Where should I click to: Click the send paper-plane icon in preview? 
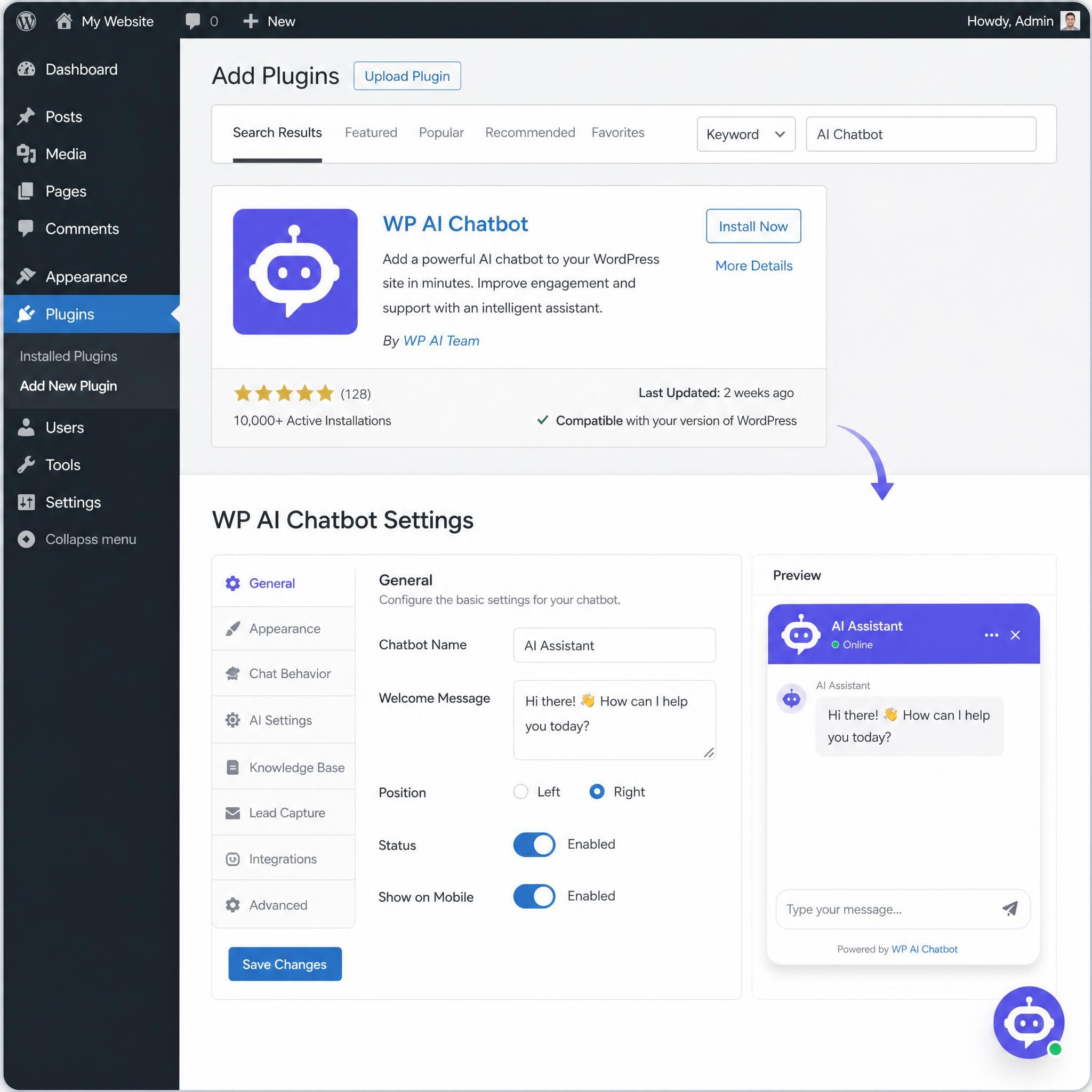1010,908
